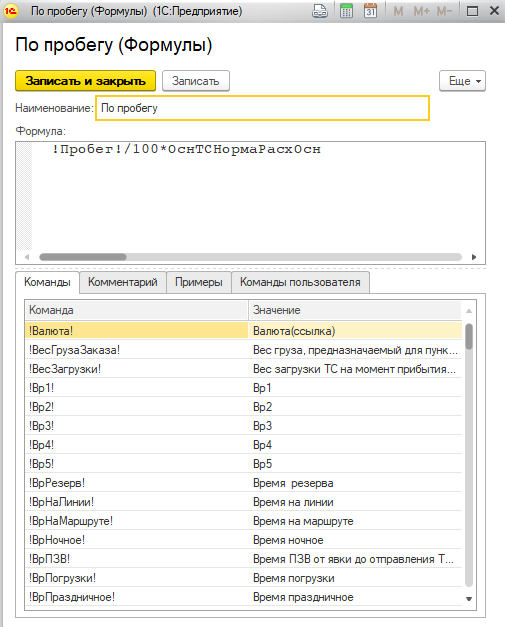
Task: Select the Команды пользователя tab
Action: click(x=300, y=282)
